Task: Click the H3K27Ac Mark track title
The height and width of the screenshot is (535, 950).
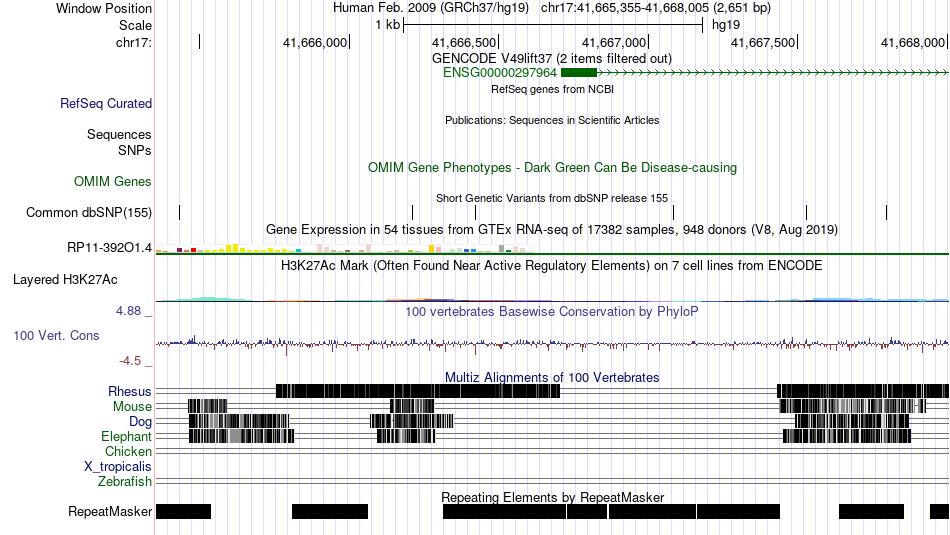Action: pos(552,265)
